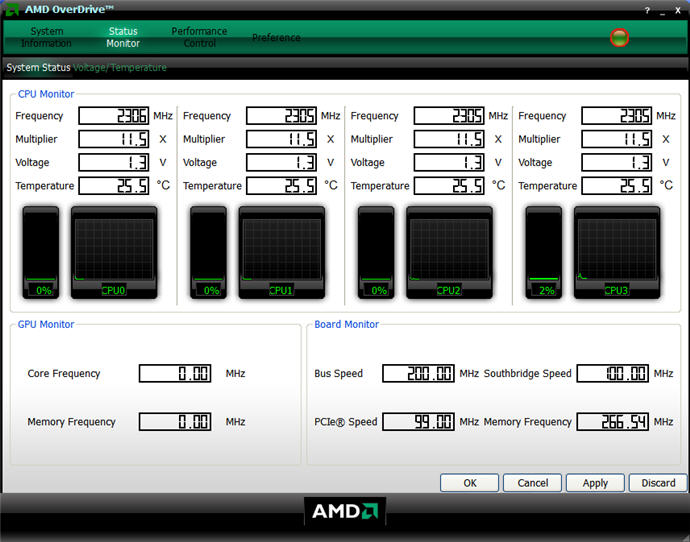
Task: Close the AMD OverDrive window
Action: tap(678, 11)
